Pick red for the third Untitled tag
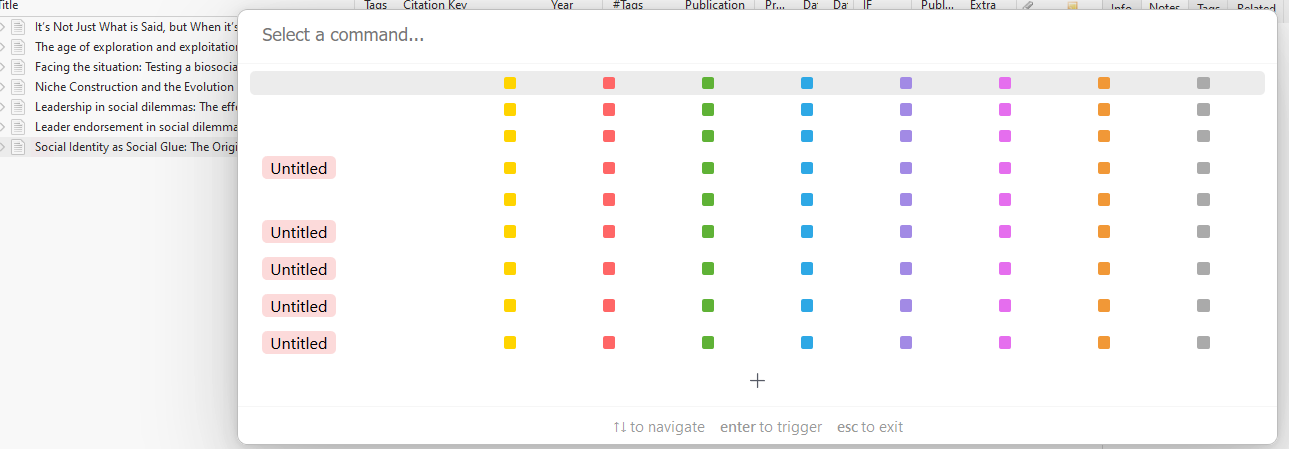 (609, 269)
